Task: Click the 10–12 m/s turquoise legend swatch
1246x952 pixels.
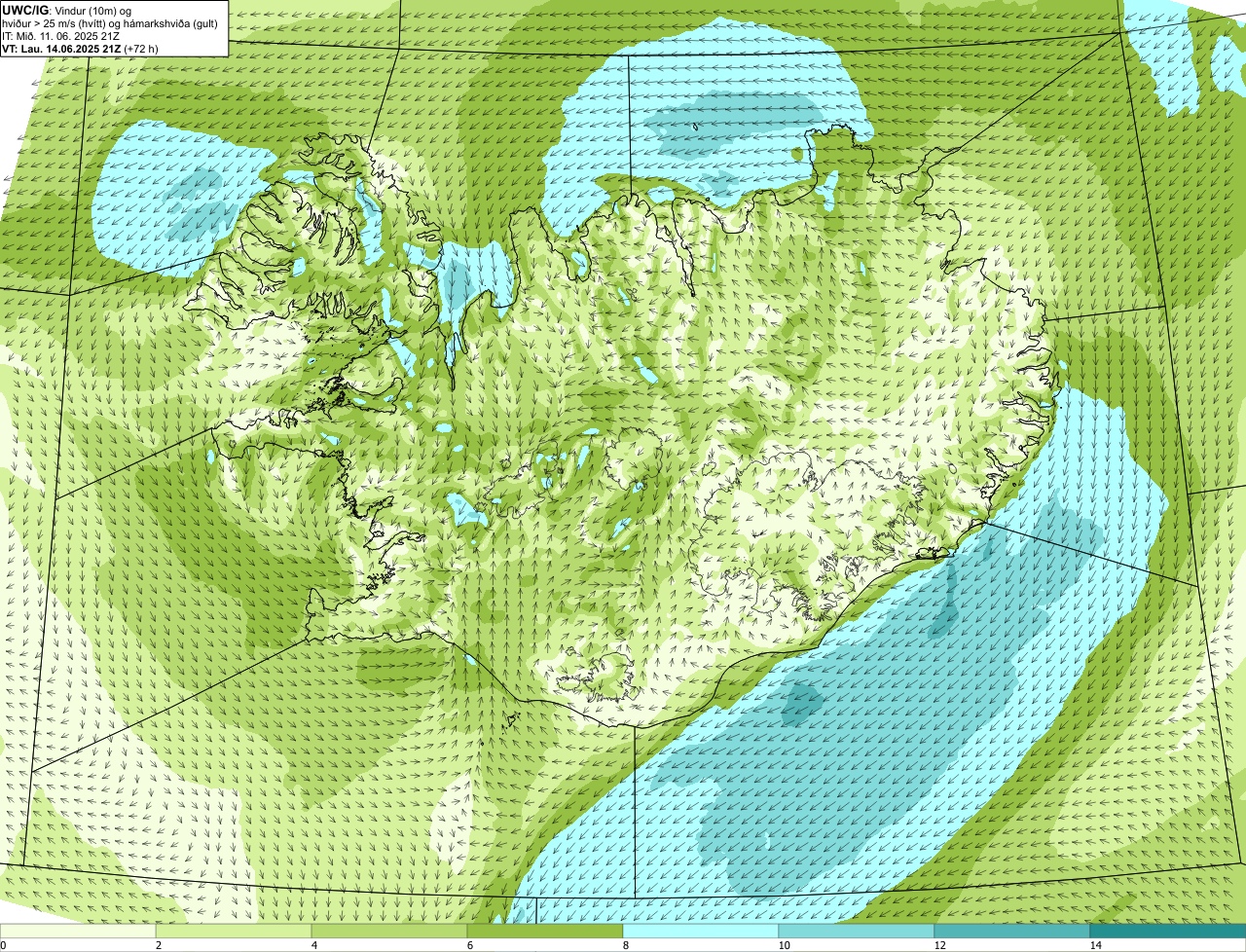Action: pyautogui.click(x=857, y=931)
